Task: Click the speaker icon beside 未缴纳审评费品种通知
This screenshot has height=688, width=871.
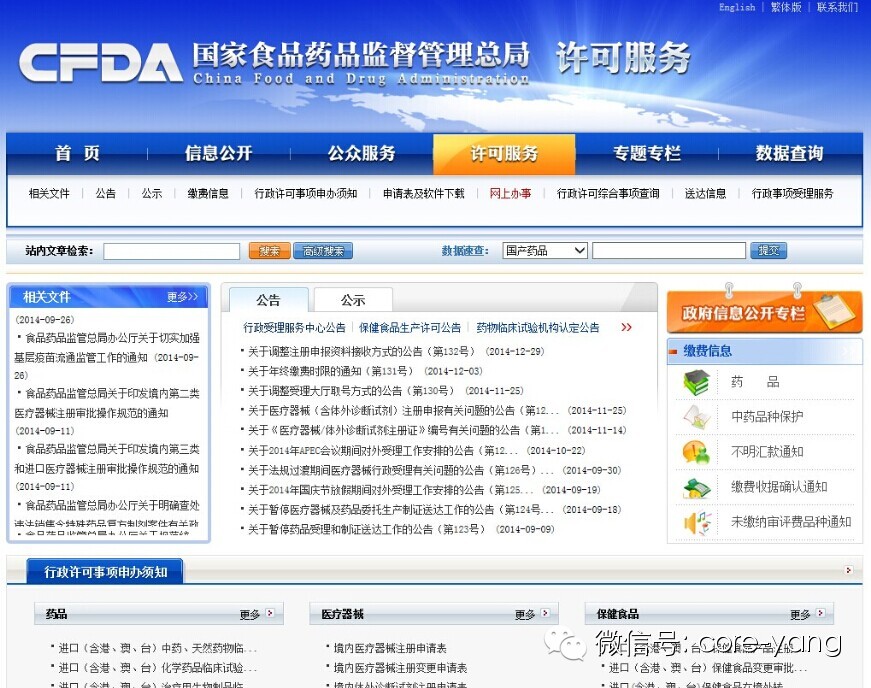Action: (698, 522)
